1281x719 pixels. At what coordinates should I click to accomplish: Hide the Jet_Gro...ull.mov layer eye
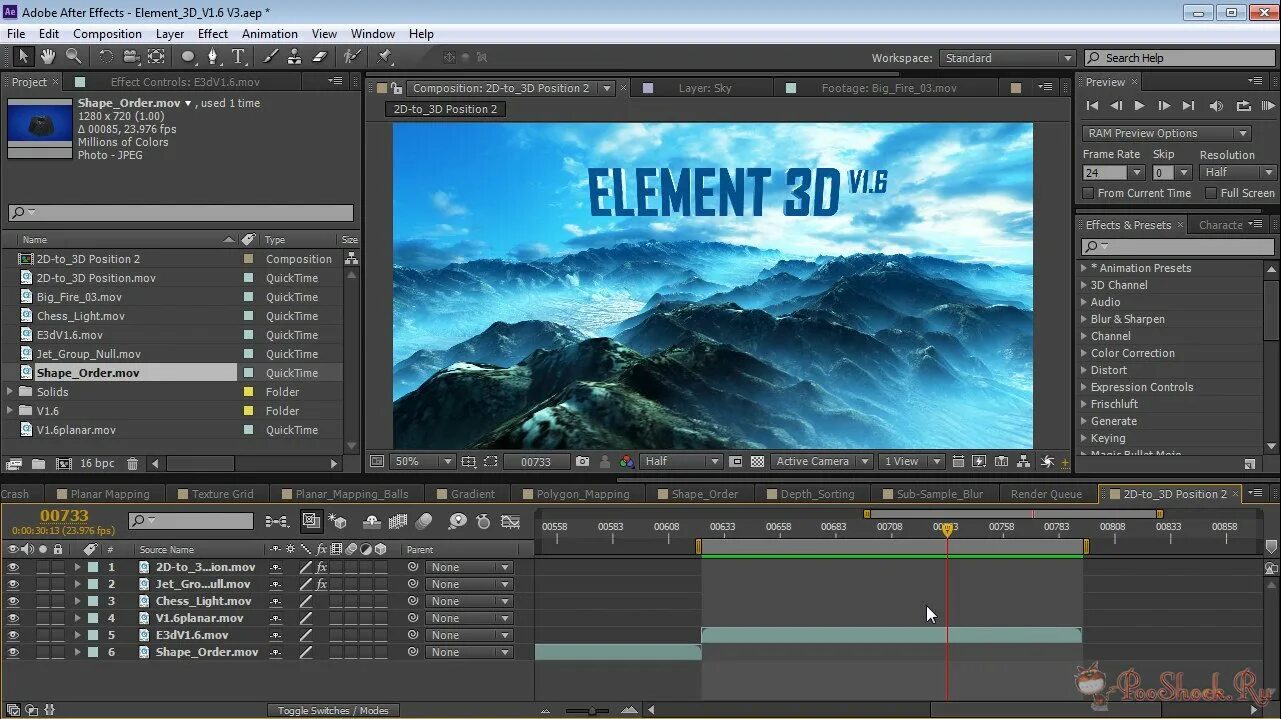(x=13, y=584)
